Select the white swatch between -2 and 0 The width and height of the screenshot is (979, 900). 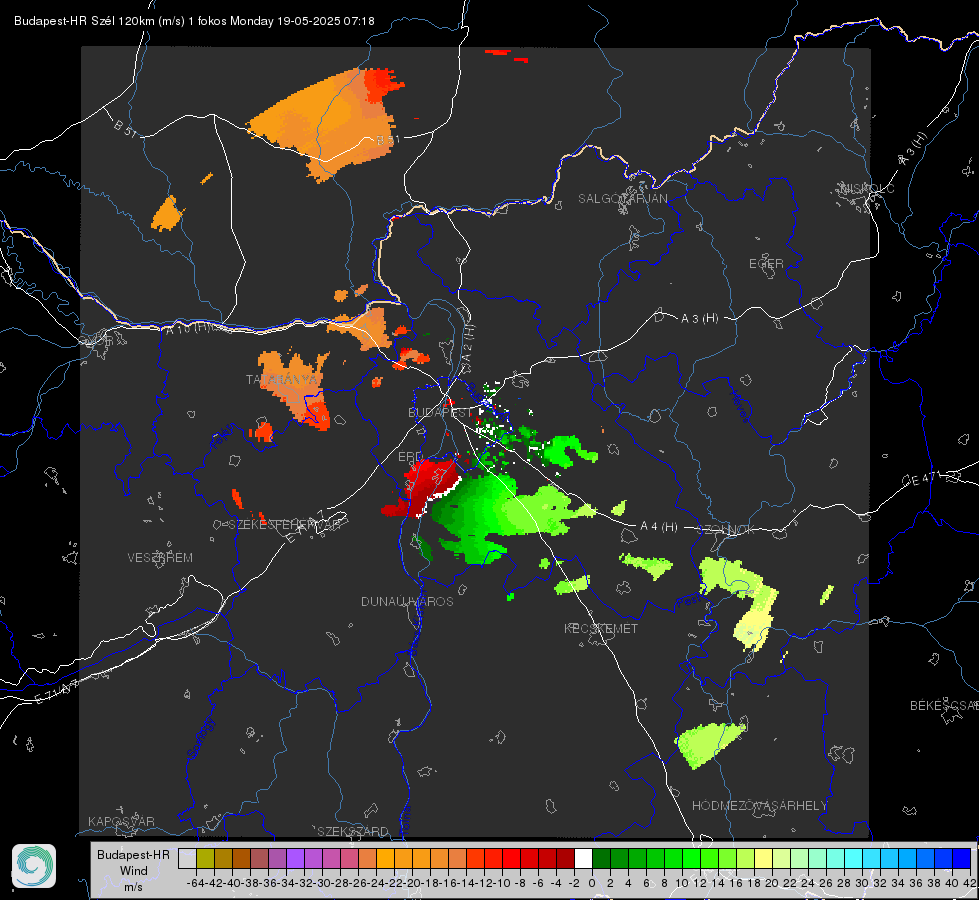(583, 858)
